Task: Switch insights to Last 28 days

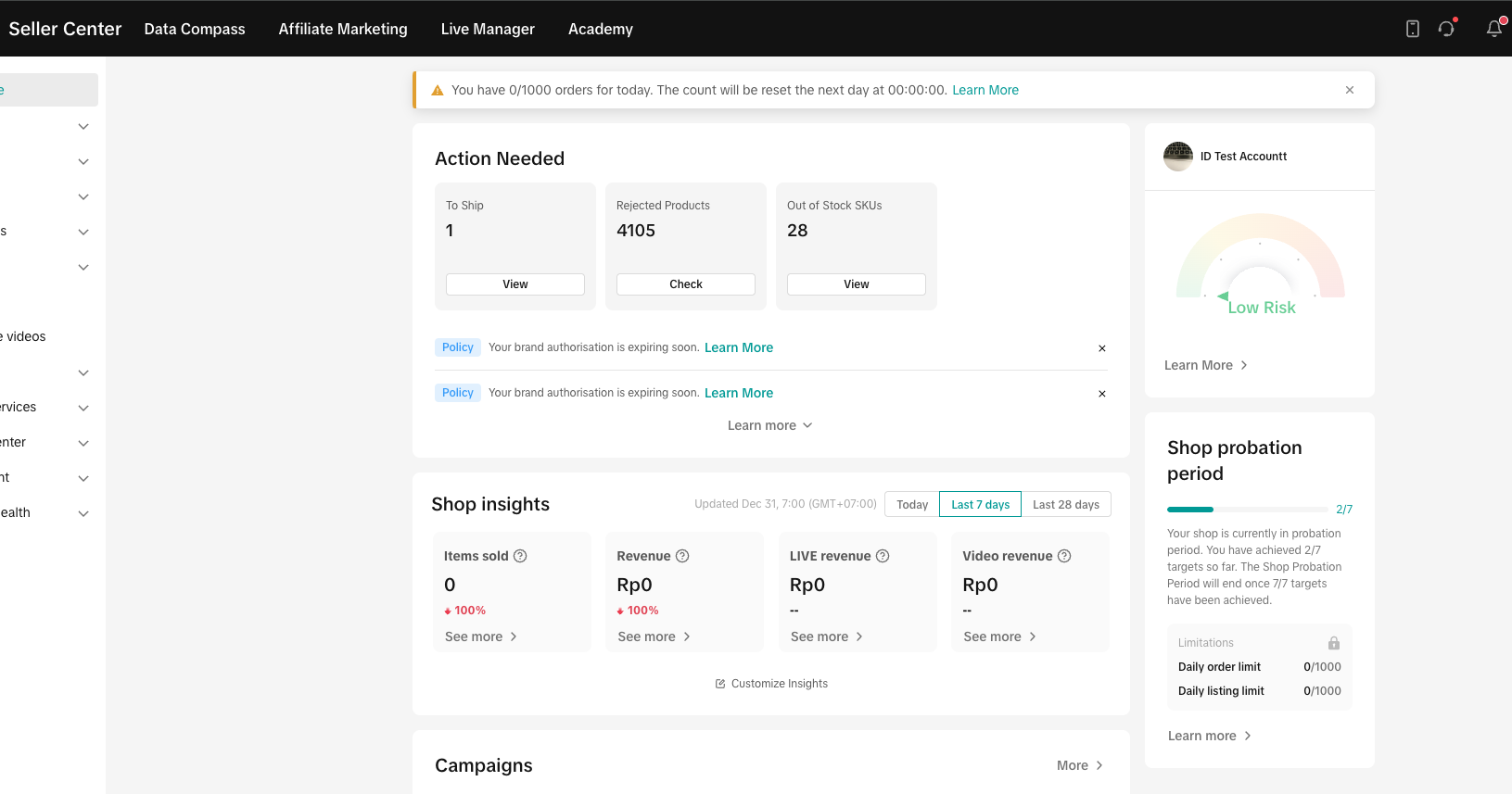Action: pyautogui.click(x=1065, y=504)
